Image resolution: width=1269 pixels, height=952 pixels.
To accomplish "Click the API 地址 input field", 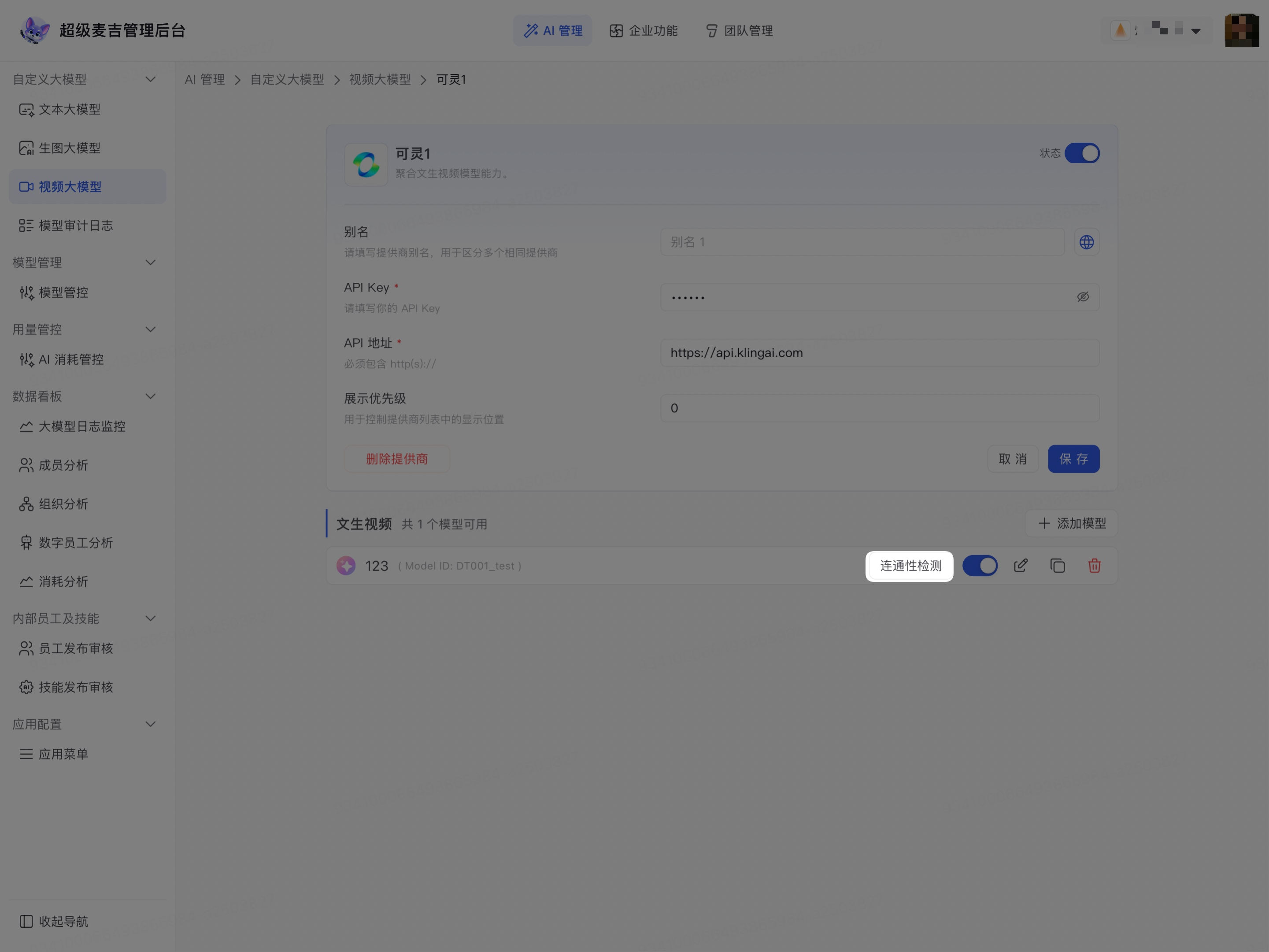I will pos(880,353).
